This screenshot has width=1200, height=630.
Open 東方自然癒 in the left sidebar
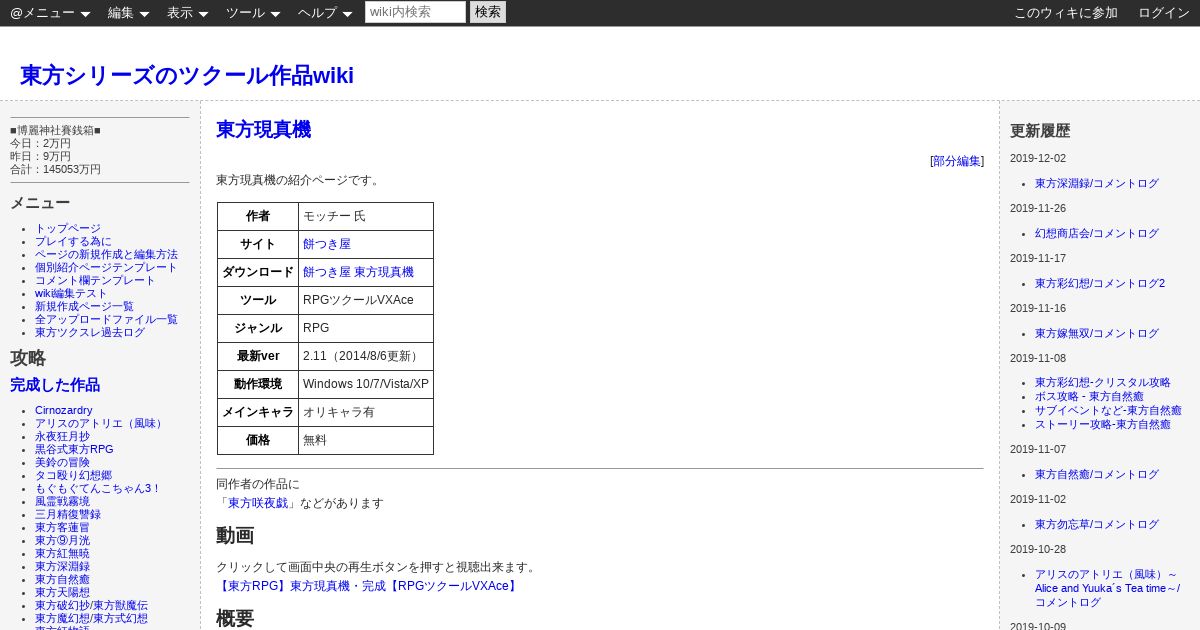[x=62, y=579]
